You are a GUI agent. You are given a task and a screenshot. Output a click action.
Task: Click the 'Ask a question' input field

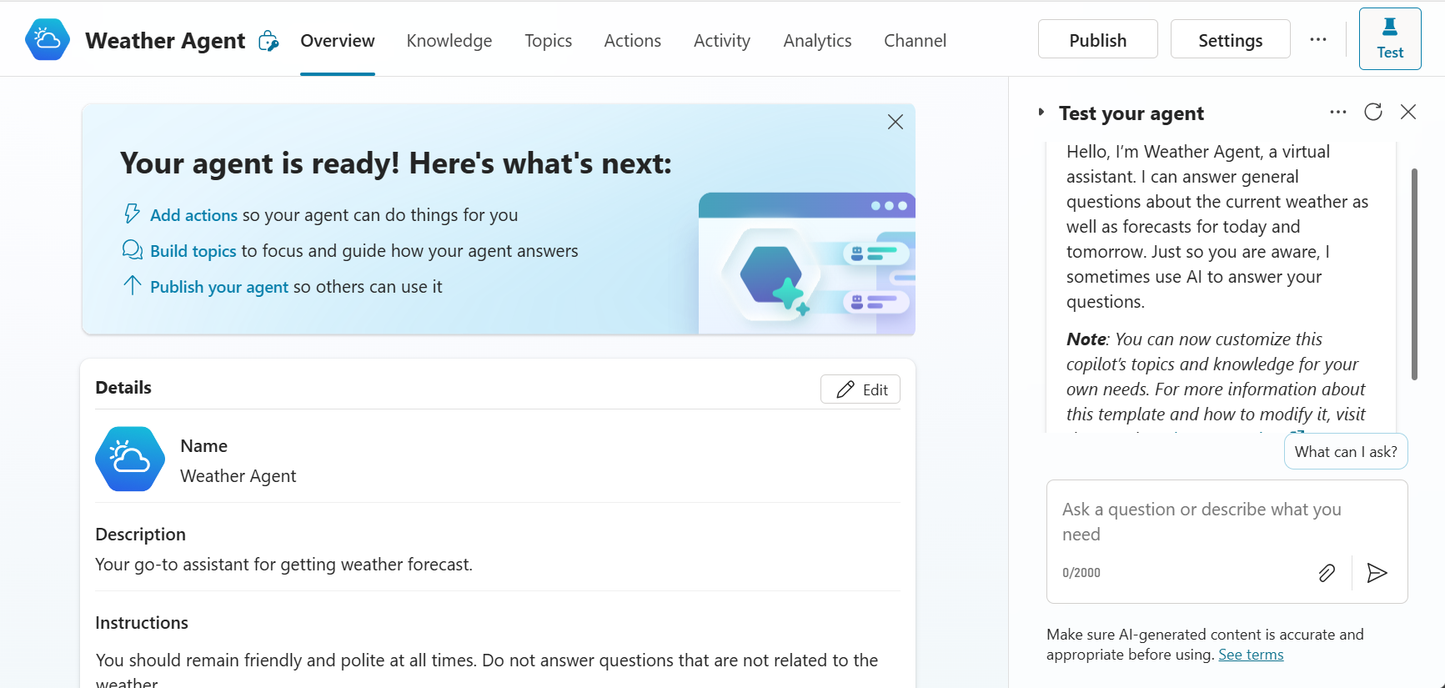coord(1202,521)
